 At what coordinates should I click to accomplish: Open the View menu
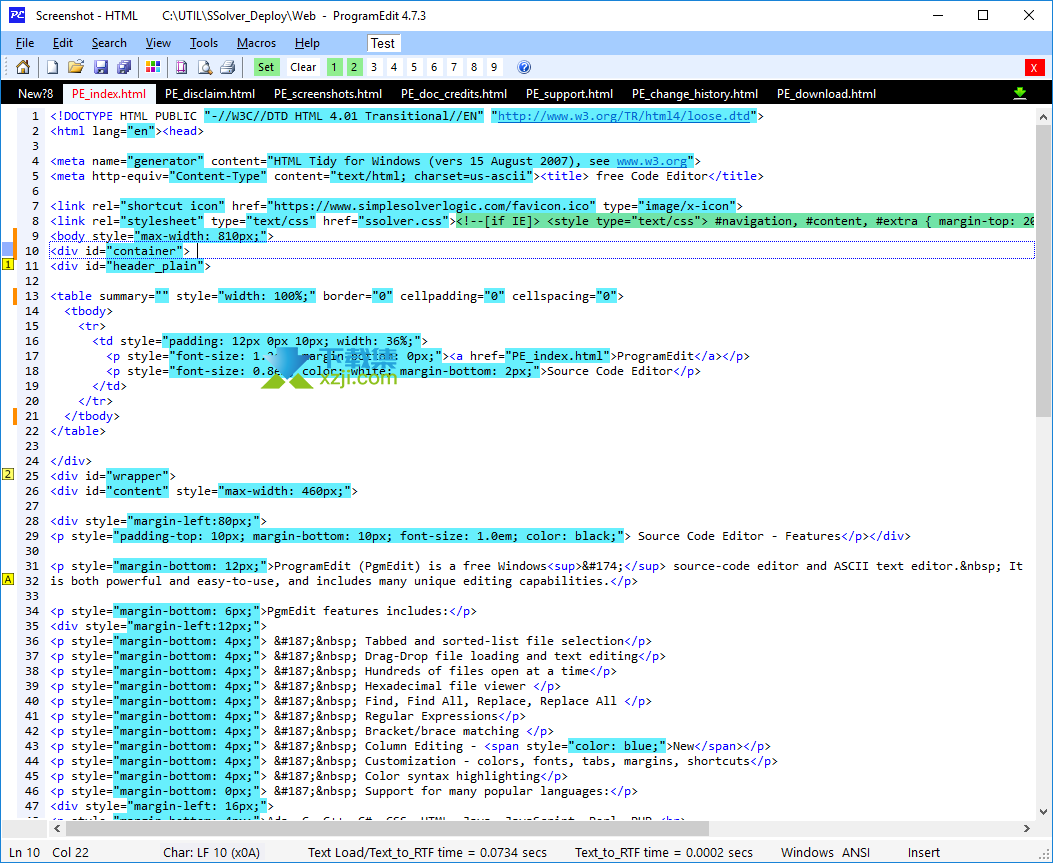pos(158,43)
